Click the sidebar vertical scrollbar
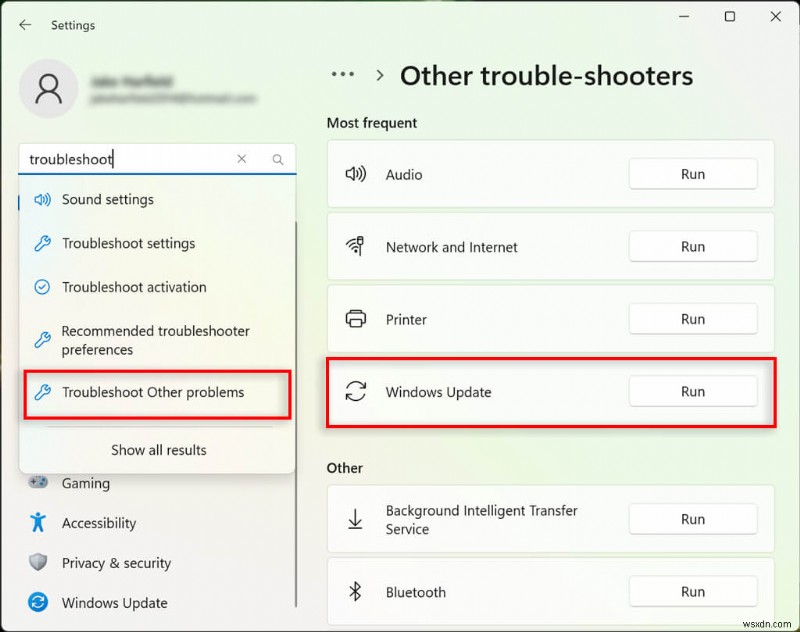The width and height of the screenshot is (800, 632). [x=296, y=413]
